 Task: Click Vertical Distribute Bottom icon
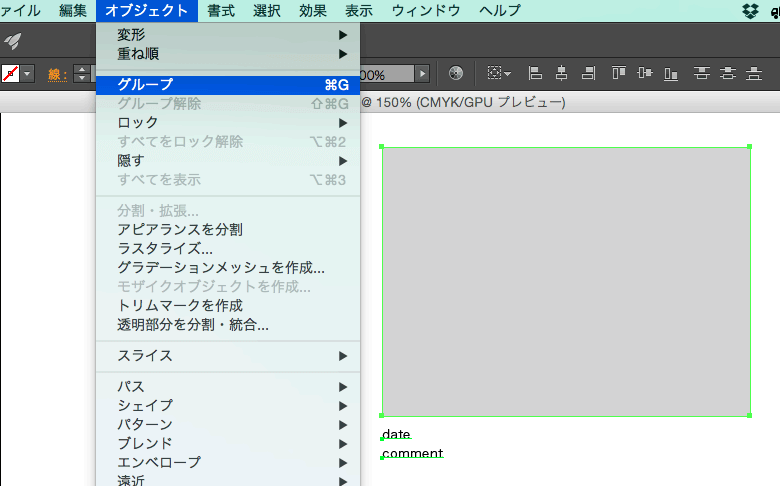[754, 73]
